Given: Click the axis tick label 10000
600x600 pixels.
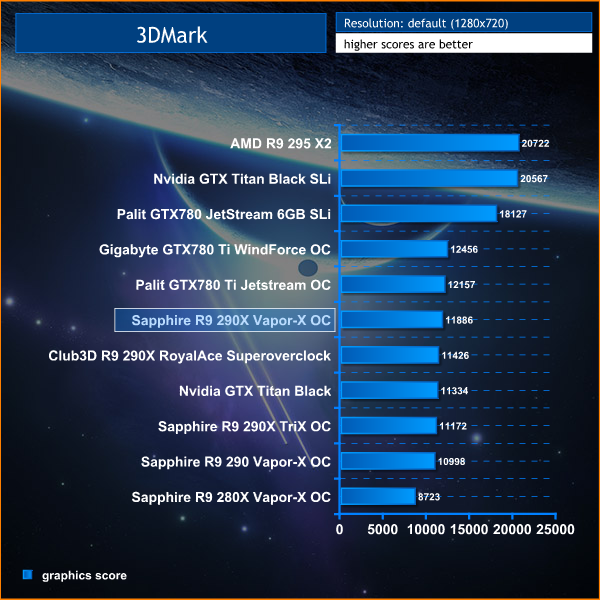Looking at the screenshot, I should coord(426,530).
